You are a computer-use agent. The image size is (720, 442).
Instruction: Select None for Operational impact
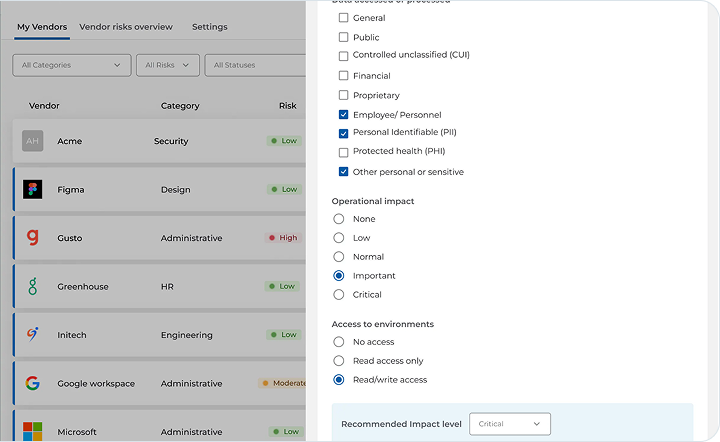pyautogui.click(x=338, y=219)
